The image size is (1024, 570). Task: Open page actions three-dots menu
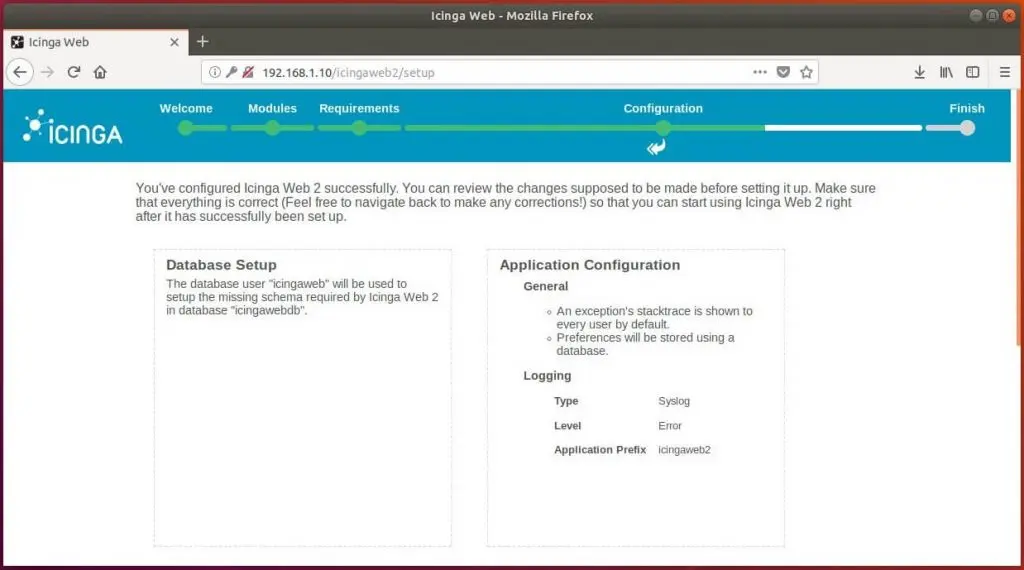coord(760,72)
